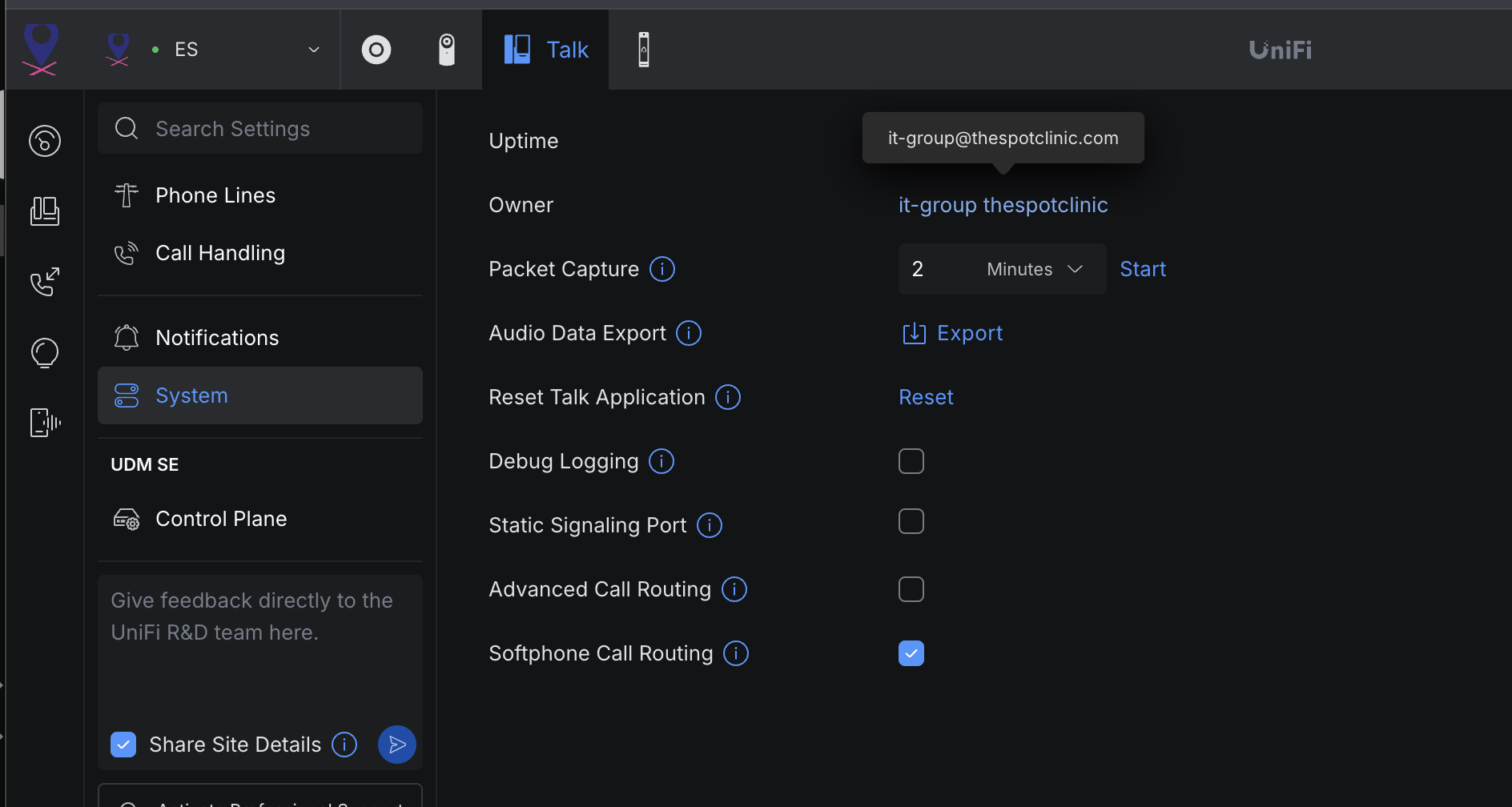This screenshot has height=807, width=1512.
Task: Disable Softphone Call Routing
Action: [x=911, y=652]
